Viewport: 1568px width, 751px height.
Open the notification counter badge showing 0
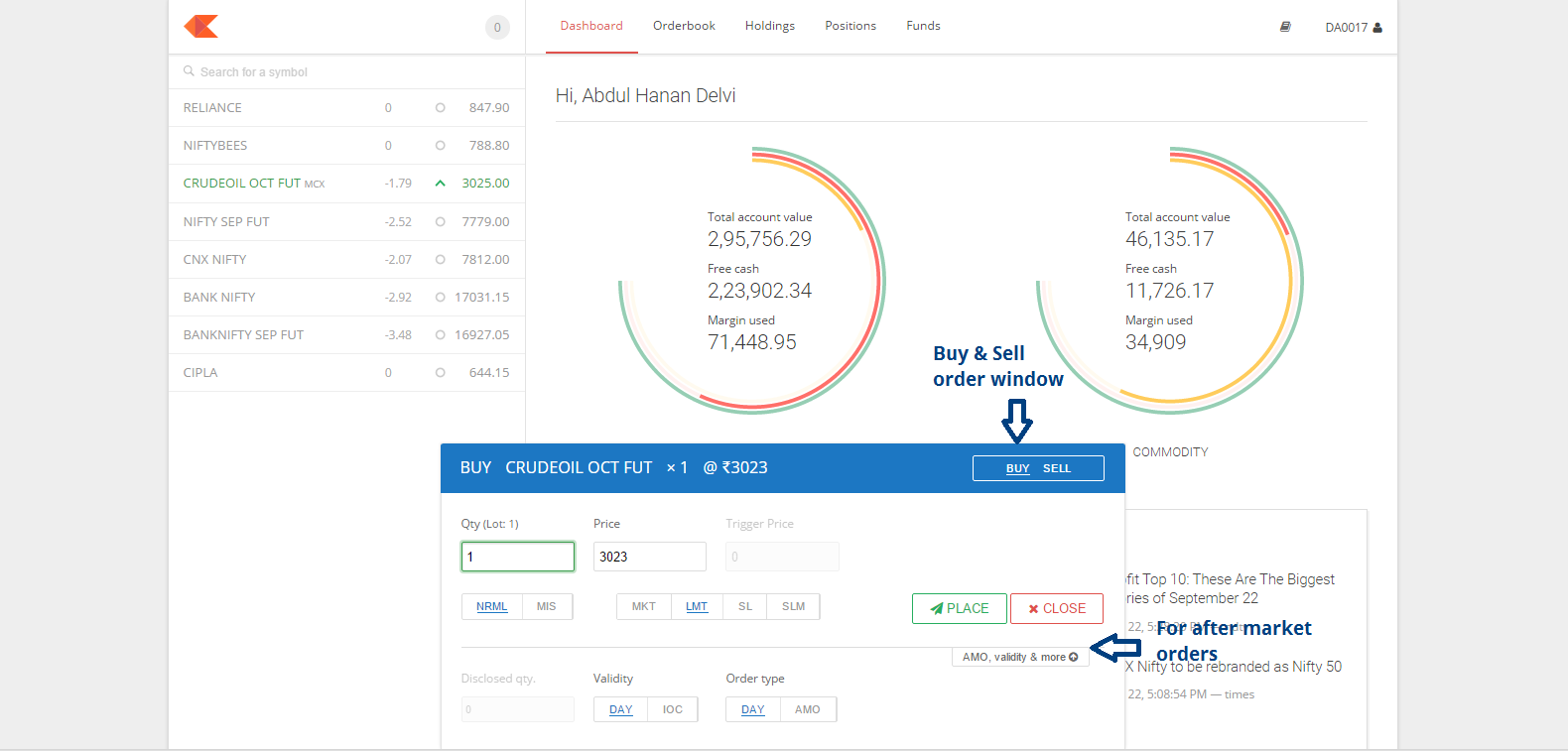[497, 28]
